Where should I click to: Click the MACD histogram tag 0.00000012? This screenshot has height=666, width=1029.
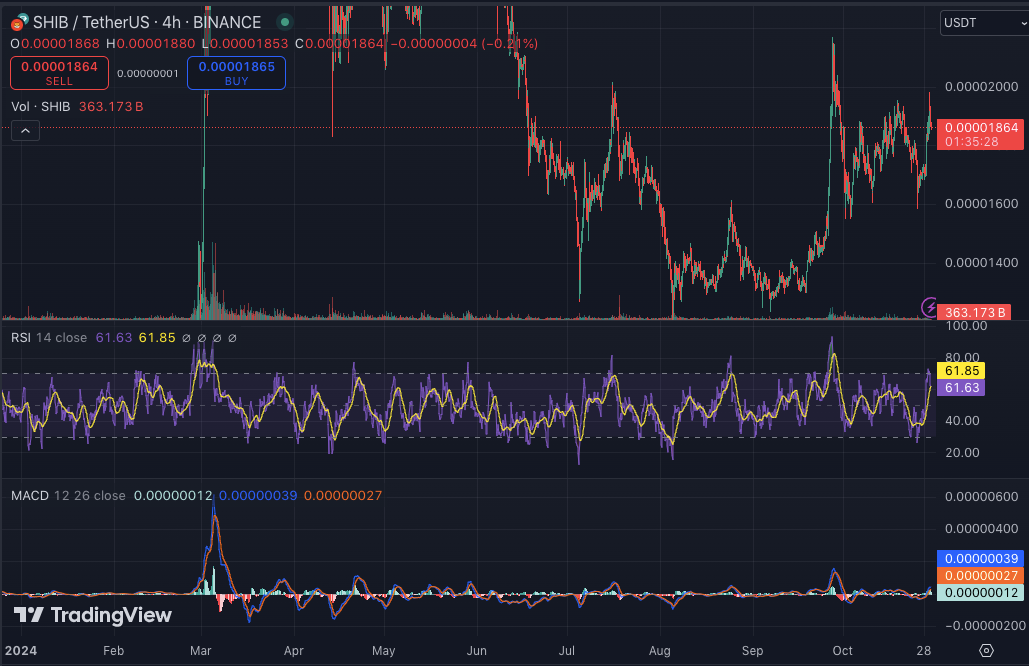(x=980, y=593)
